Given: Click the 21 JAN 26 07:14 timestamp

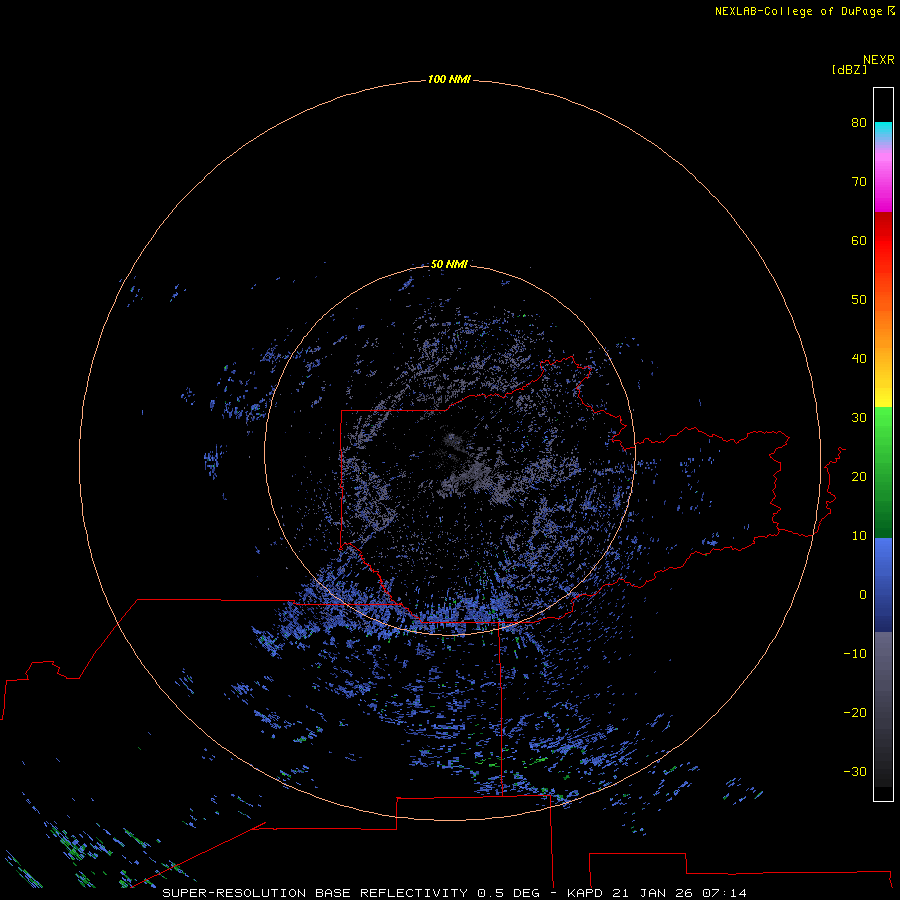Looking at the screenshot, I should coord(679,893).
